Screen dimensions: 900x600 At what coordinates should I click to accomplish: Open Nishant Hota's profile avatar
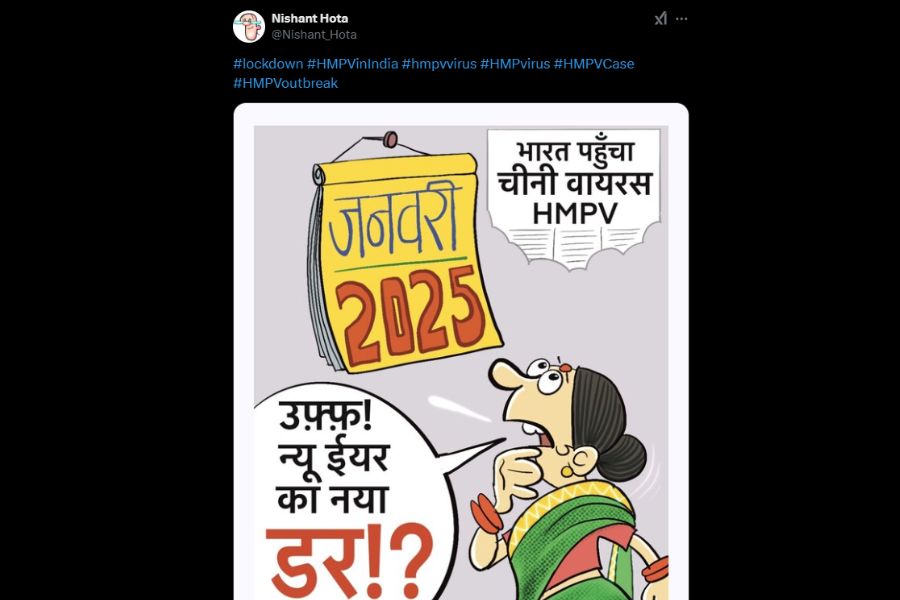pyautogui.click(x=249, y=26)
